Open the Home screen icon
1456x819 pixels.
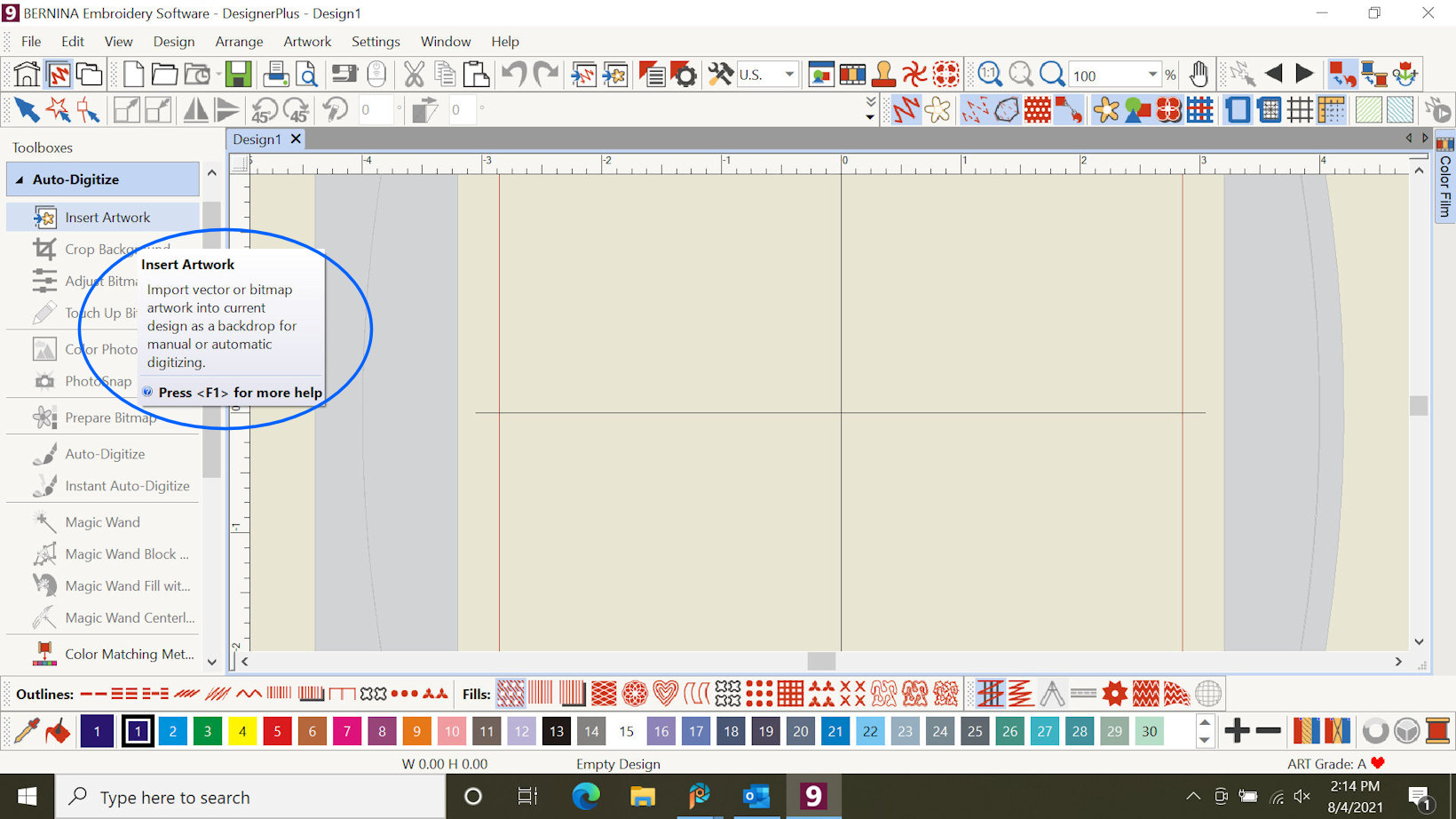(27, 75)
